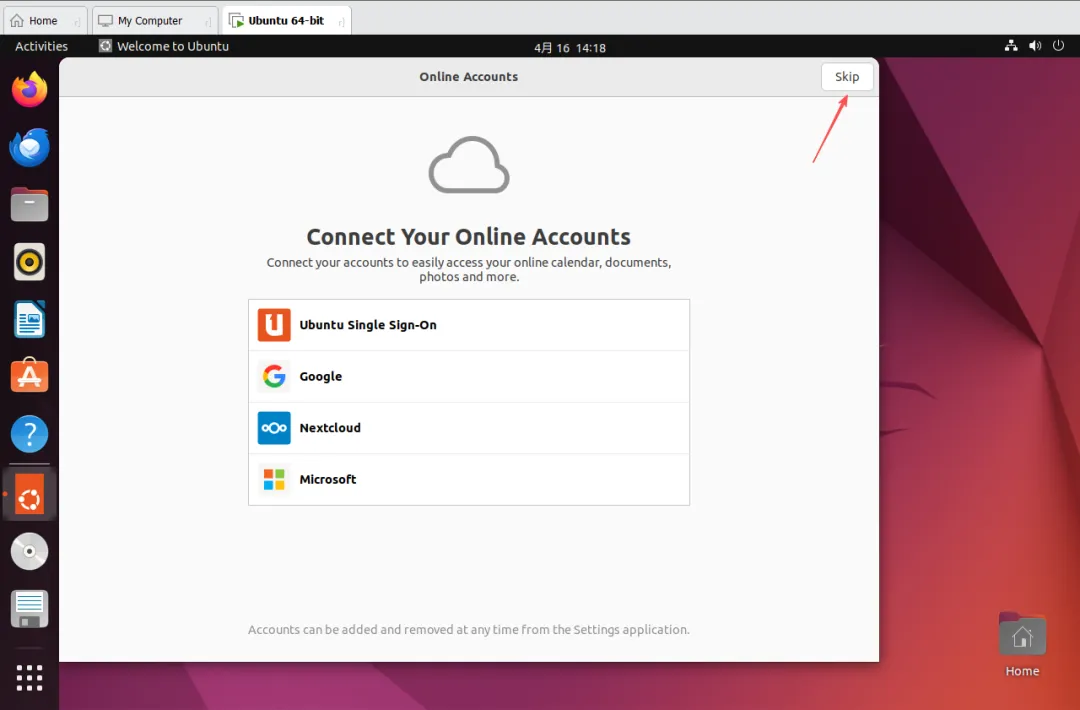Click the power icon in top bar
Viewport: 1080px width, 710px height.
[1059, 46]
